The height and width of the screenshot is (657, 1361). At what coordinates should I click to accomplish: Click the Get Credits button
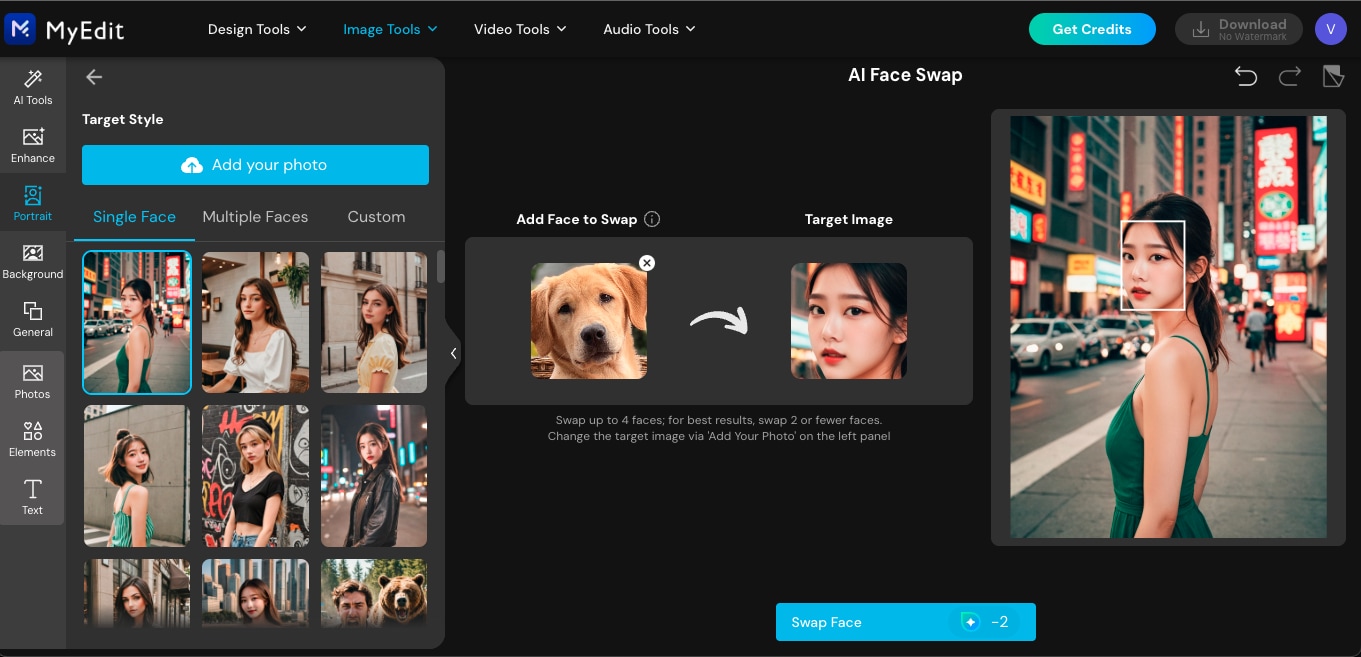pyautogui.click(x=1092, y=29)
